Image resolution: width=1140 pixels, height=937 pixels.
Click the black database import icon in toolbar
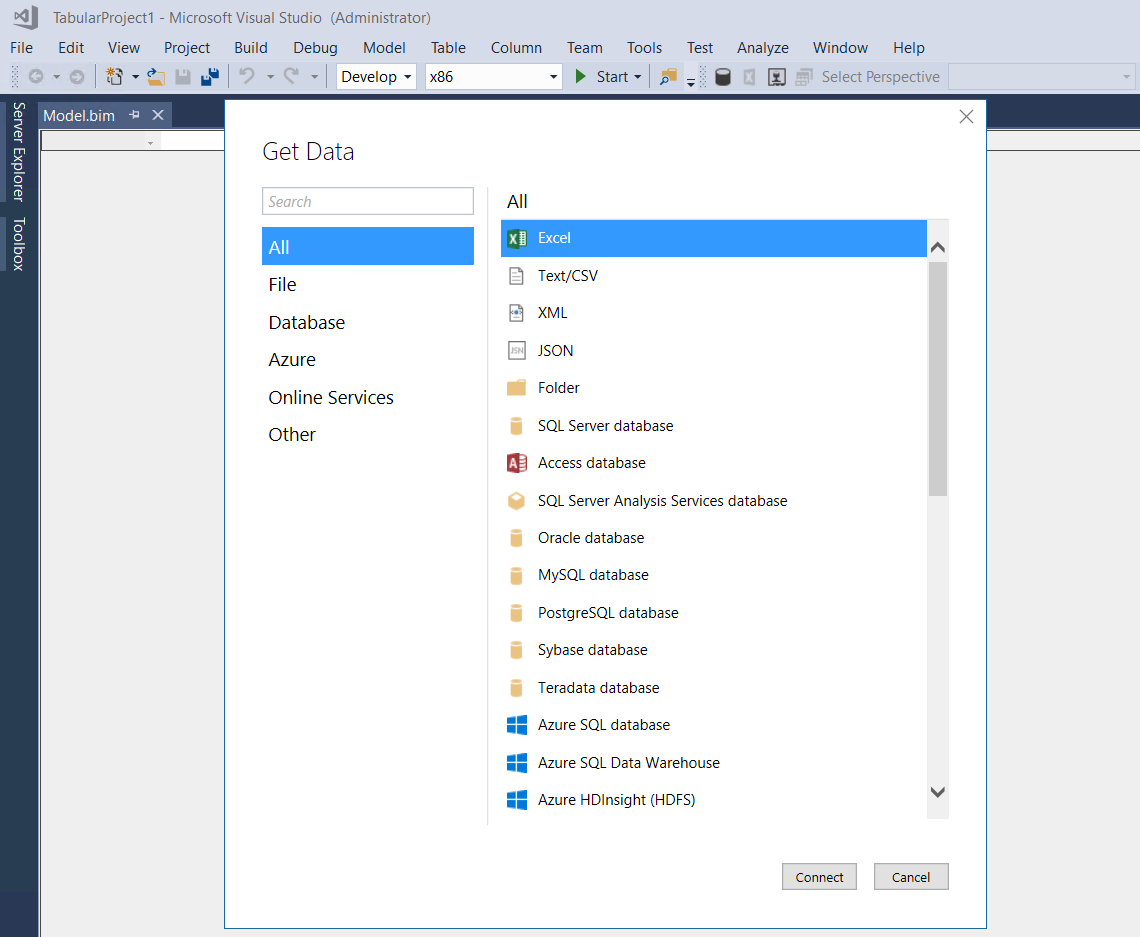click(x=723, y=76)
